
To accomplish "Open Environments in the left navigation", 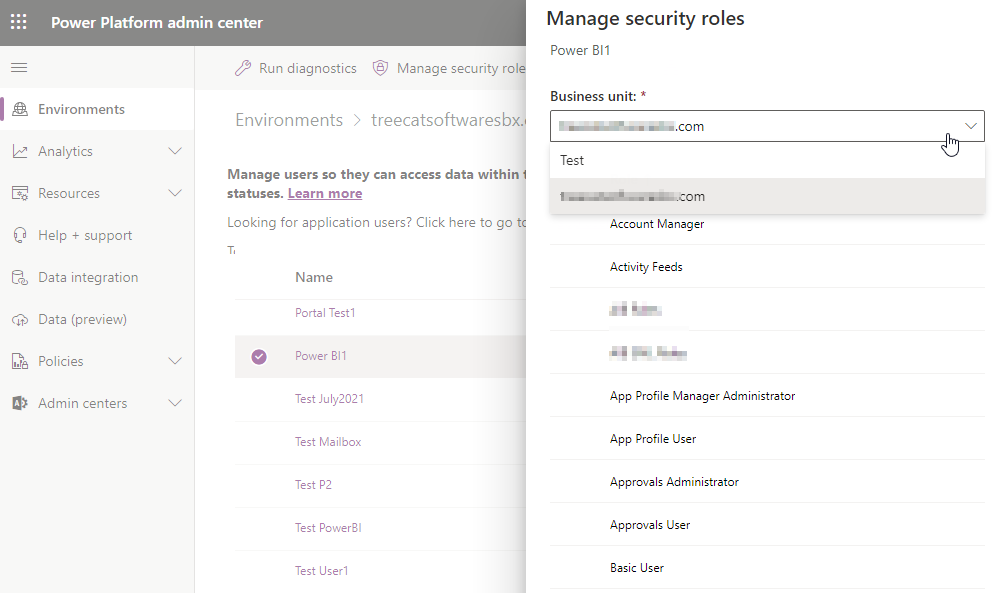I will (x=81, y=109).
